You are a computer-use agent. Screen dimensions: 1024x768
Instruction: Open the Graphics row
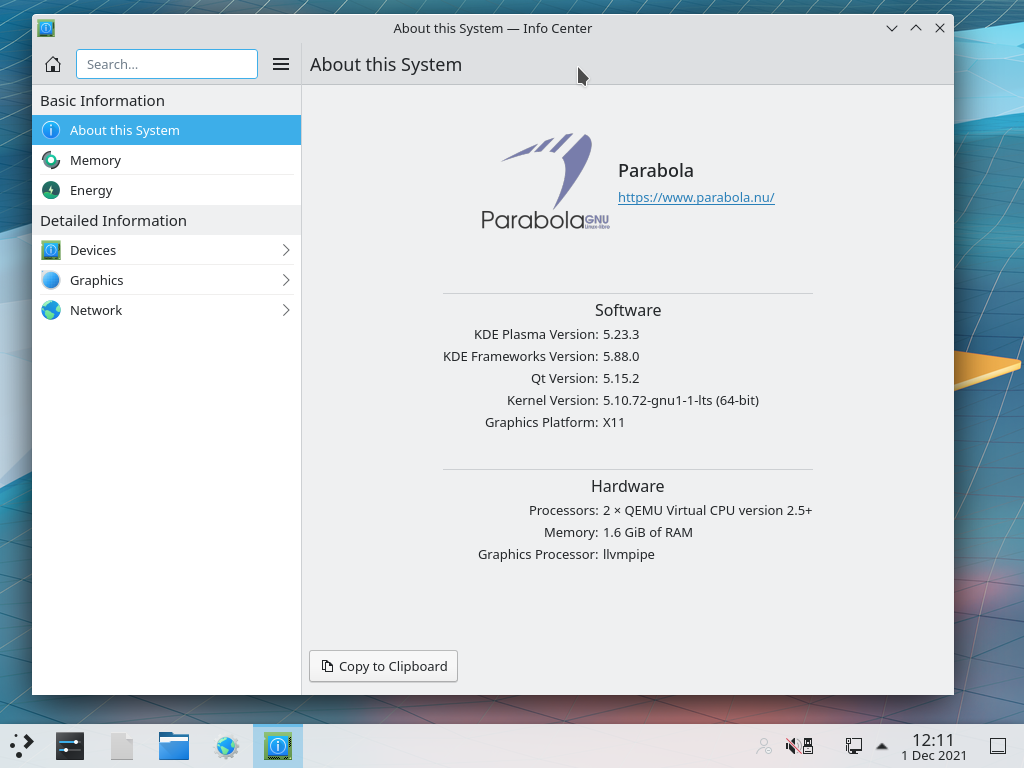point(167,280)
